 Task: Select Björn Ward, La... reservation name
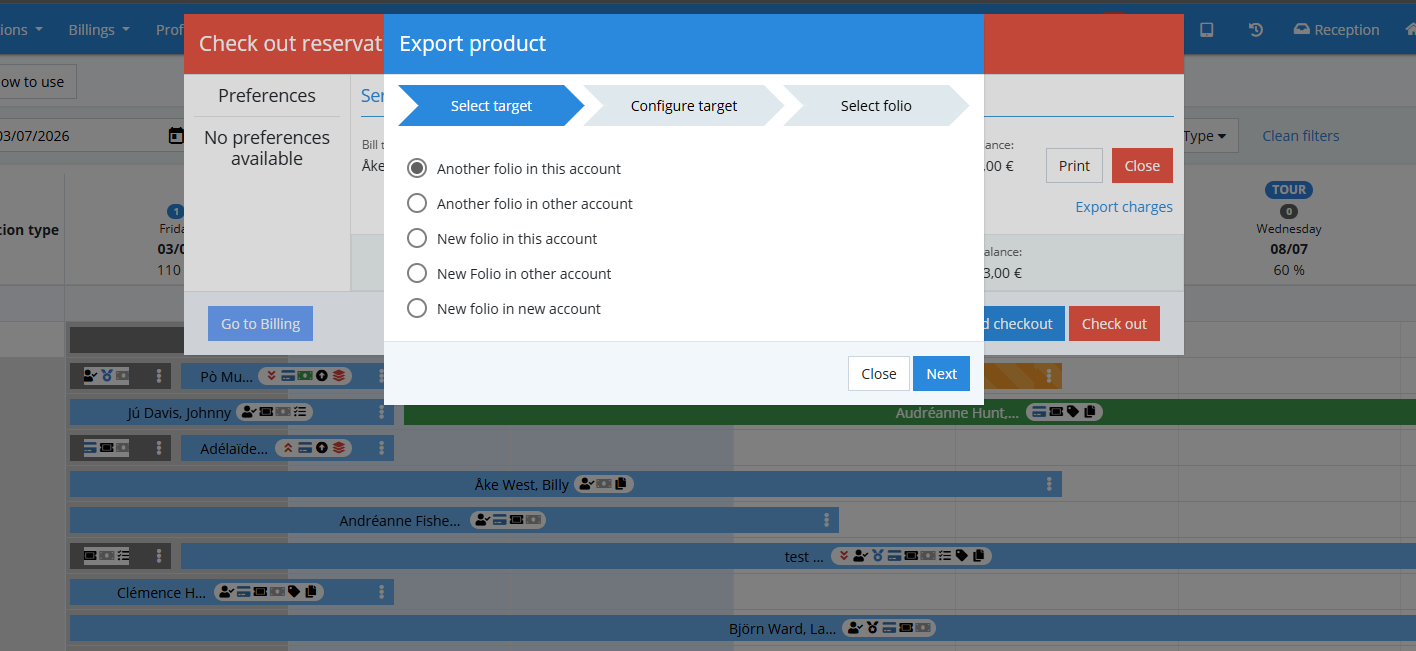click(782, 629)
